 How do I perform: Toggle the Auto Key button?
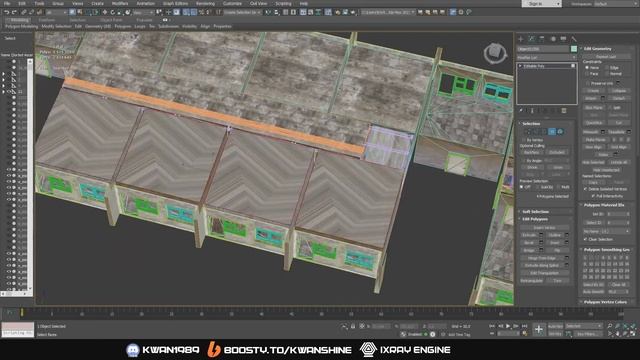(x=555, y=326)
